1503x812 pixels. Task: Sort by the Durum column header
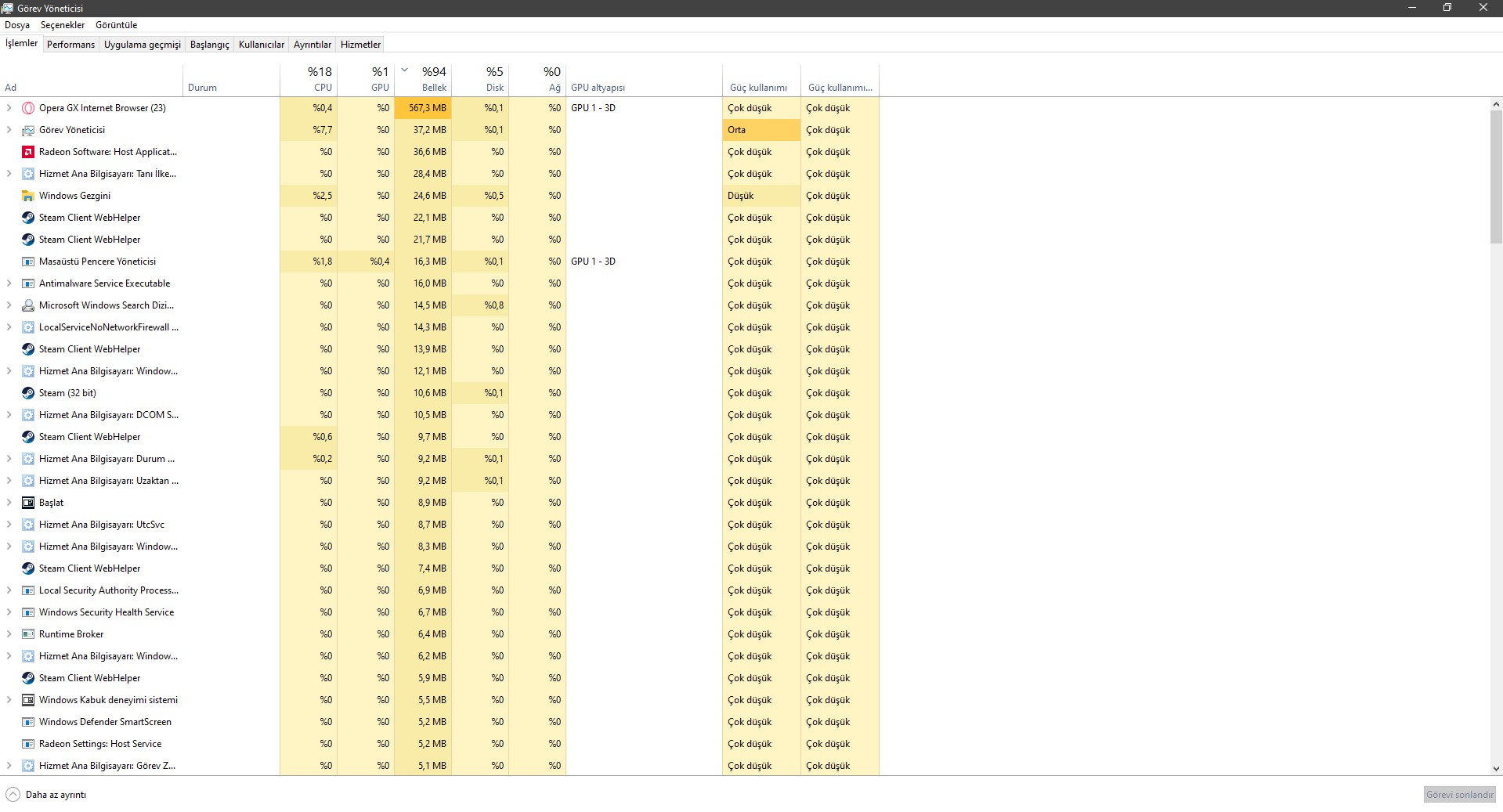[x=231, y=79]
